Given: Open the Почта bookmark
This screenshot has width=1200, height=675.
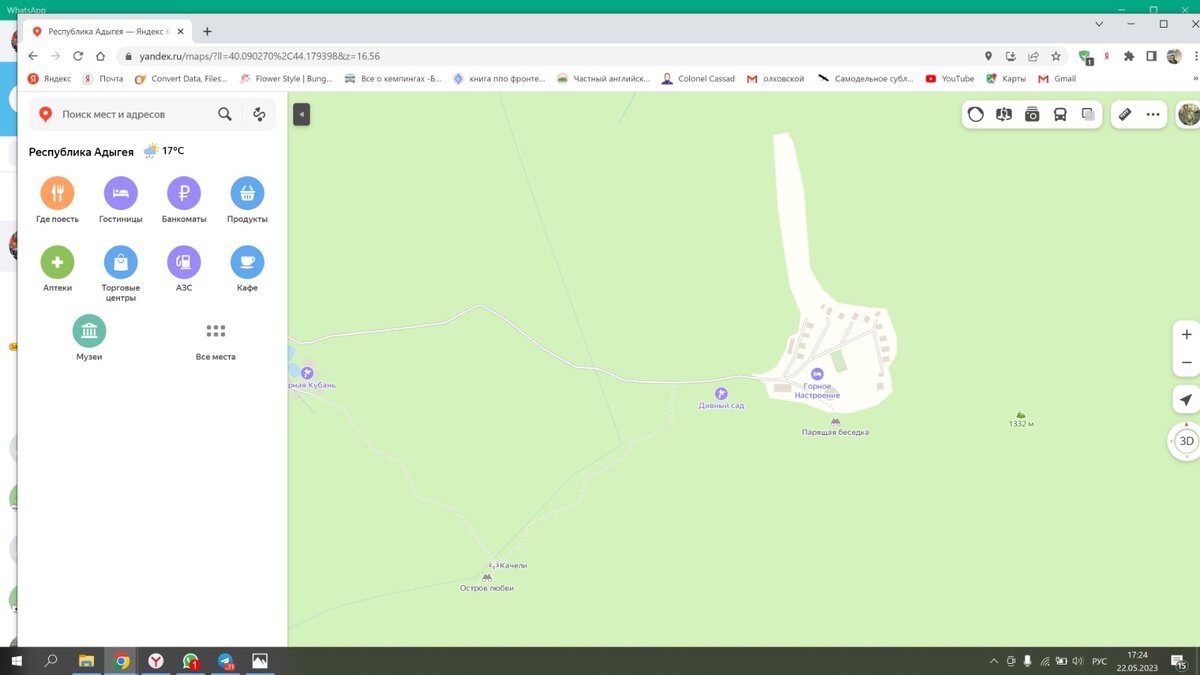Looking at the screenshot, I should (103, 78).
